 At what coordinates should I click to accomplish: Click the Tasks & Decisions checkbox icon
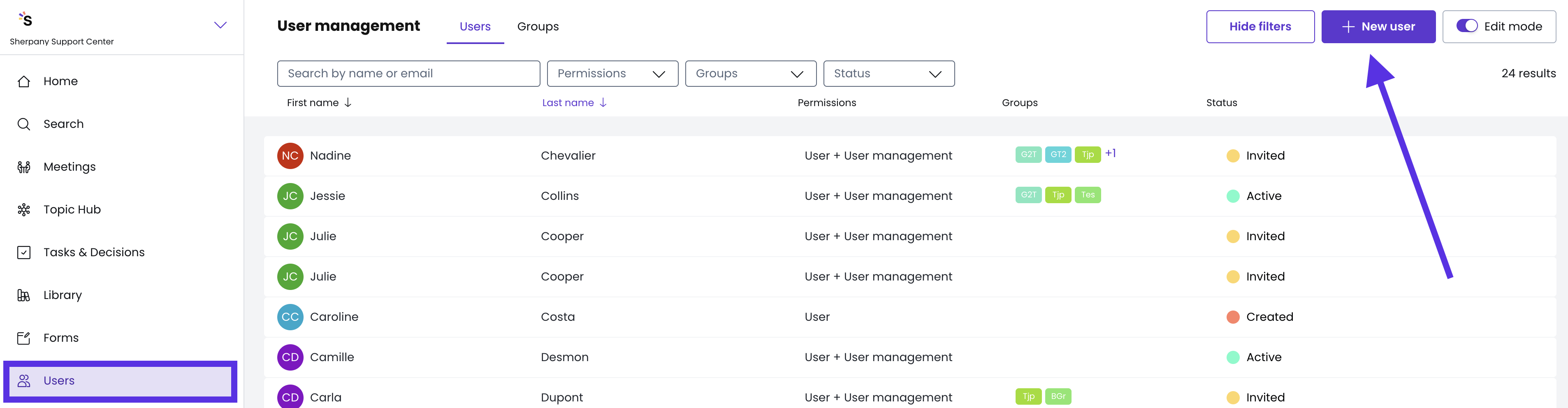tap(24, 252)
